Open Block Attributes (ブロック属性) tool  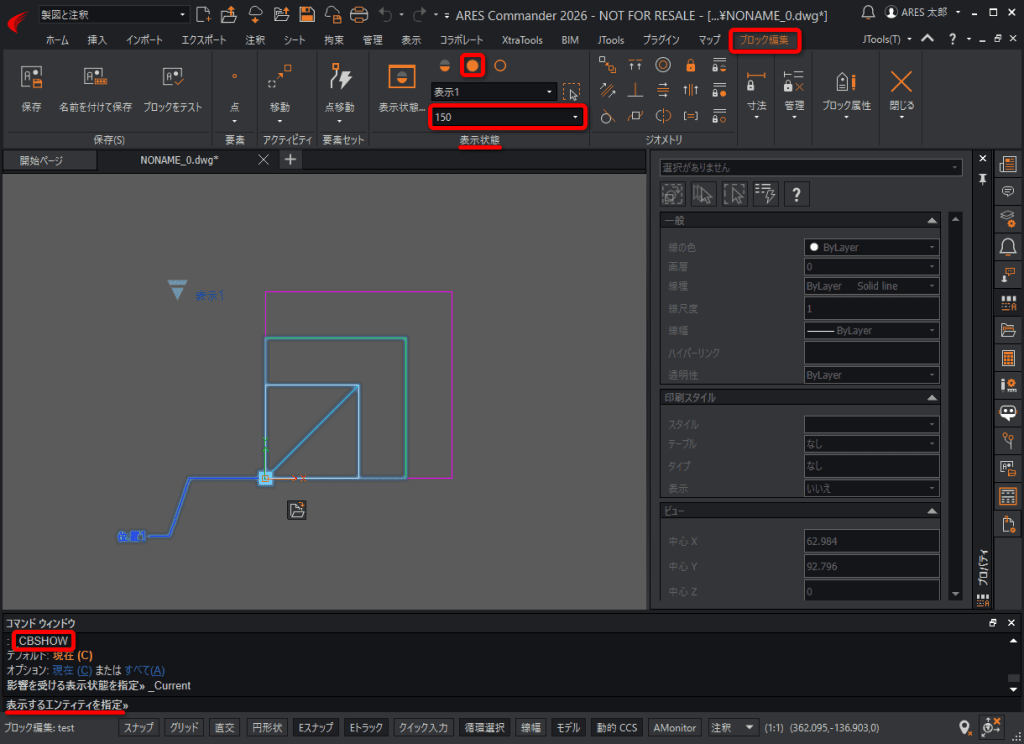(846, 82)
